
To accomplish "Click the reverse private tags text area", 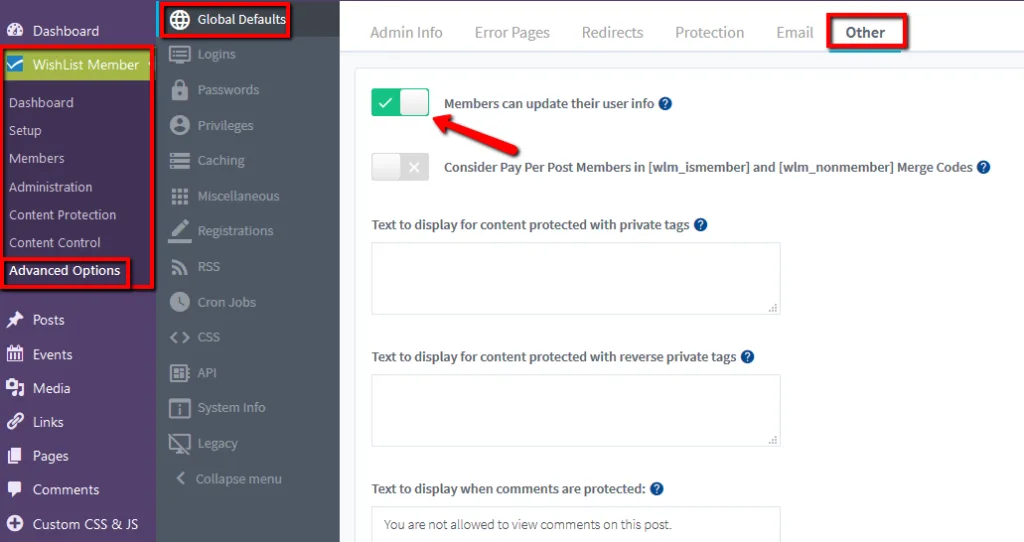I will pyautogui.click(x=575, y=410).
